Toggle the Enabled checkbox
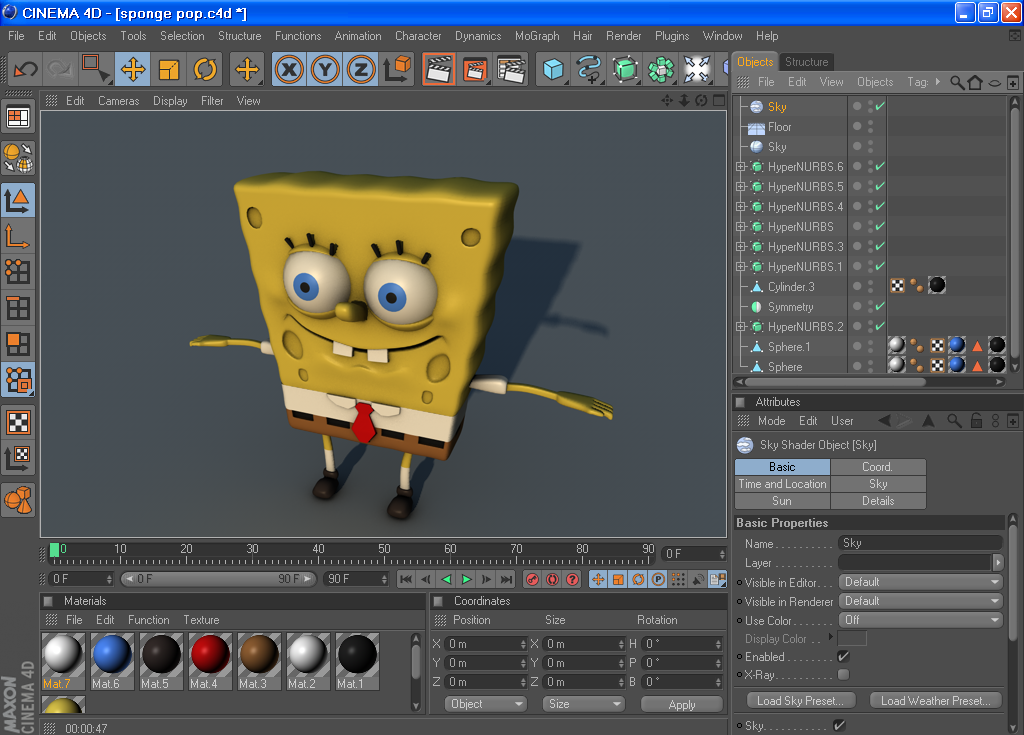The width and height of the screenshot is (1024, 735). click(x=843, y=657)
